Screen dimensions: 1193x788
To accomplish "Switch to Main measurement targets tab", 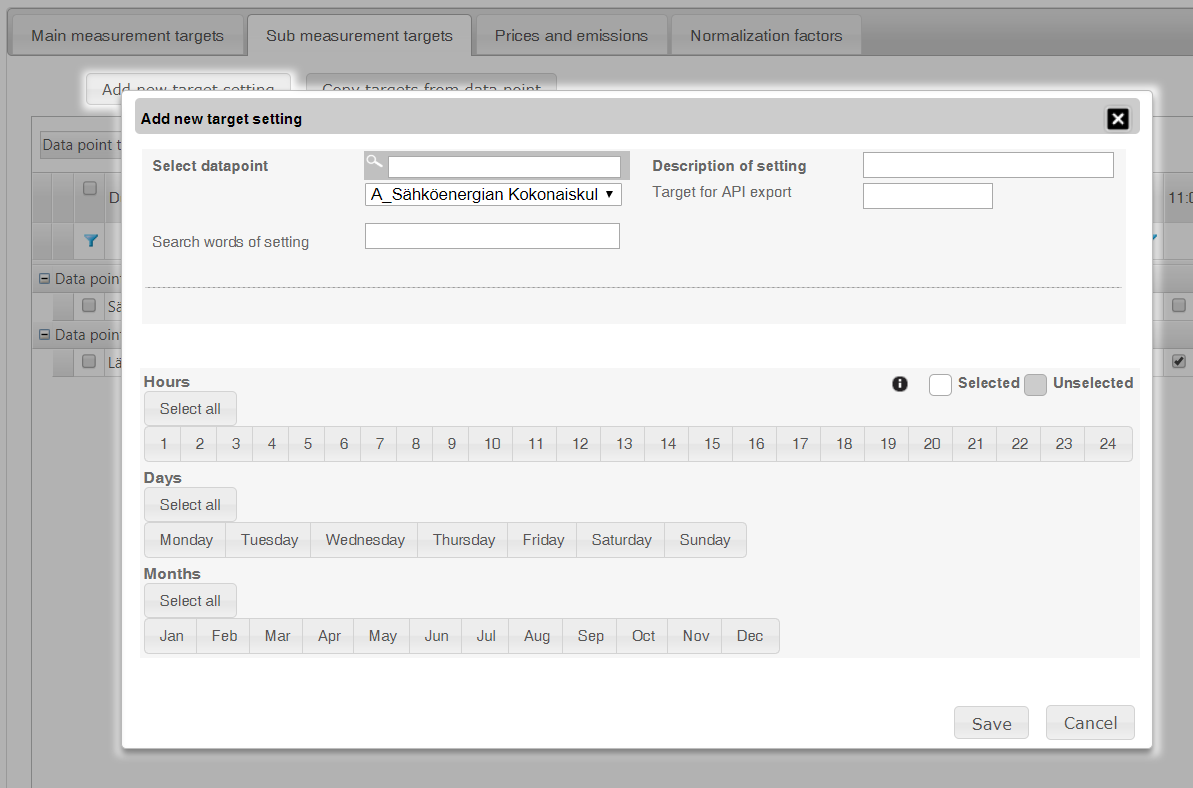I will 127,36.
